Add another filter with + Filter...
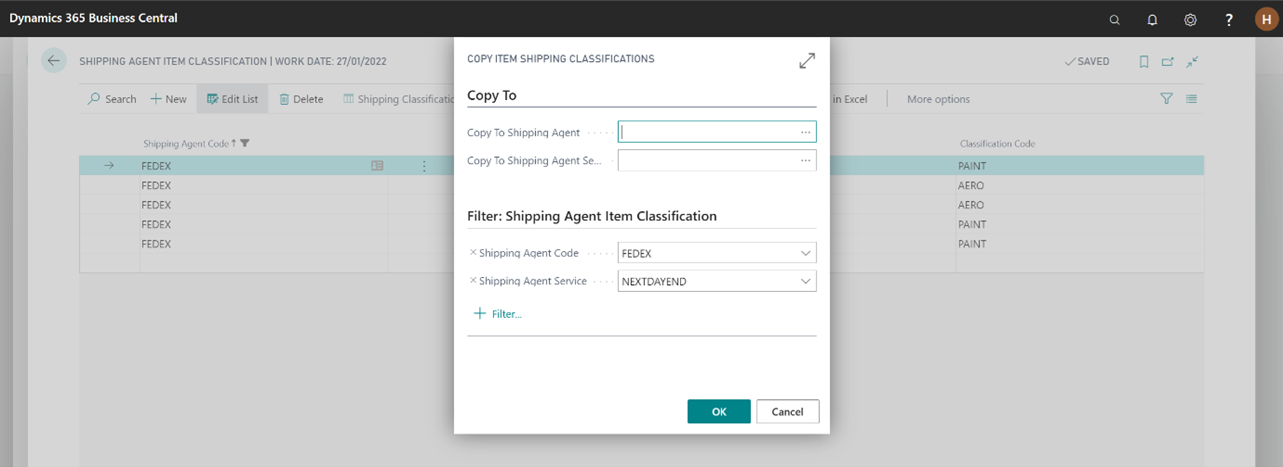1283x467 pixels. click(x=497, y=314)
